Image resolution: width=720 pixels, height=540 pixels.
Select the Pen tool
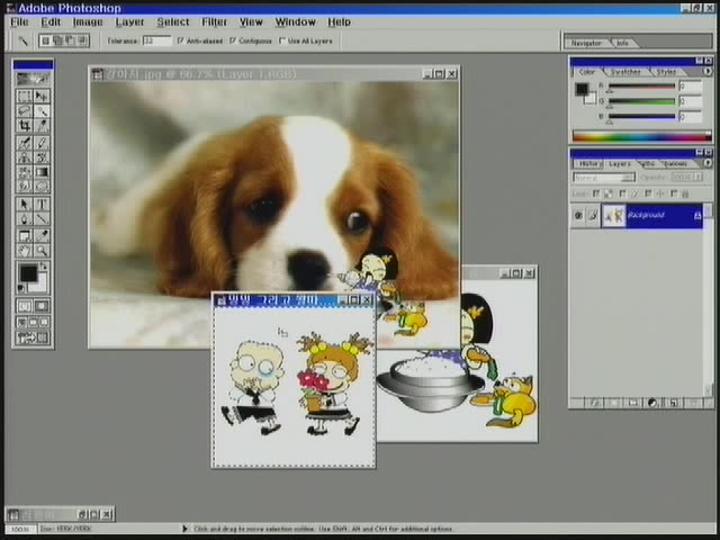pos(24,219)
